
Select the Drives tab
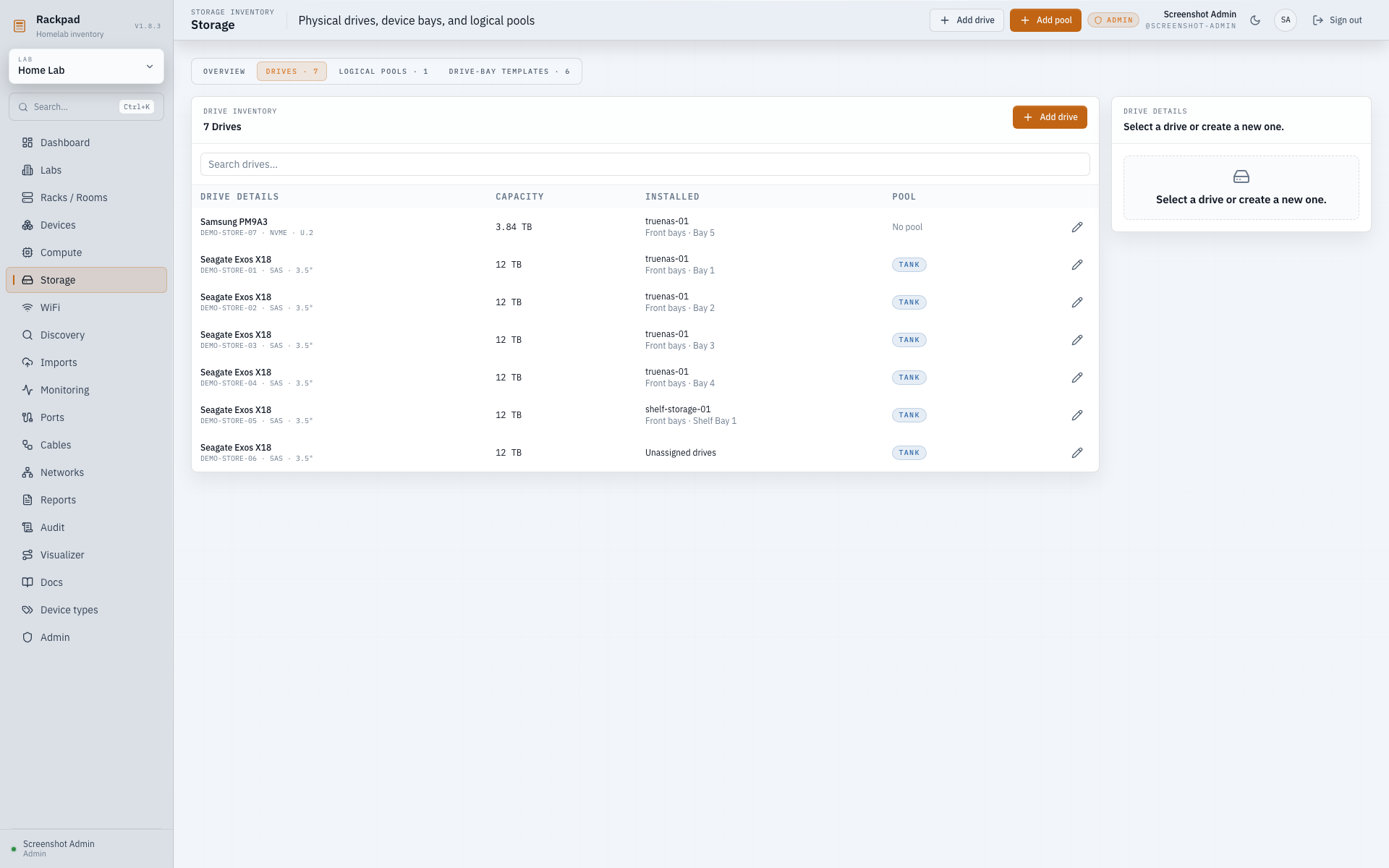[292, 72]
